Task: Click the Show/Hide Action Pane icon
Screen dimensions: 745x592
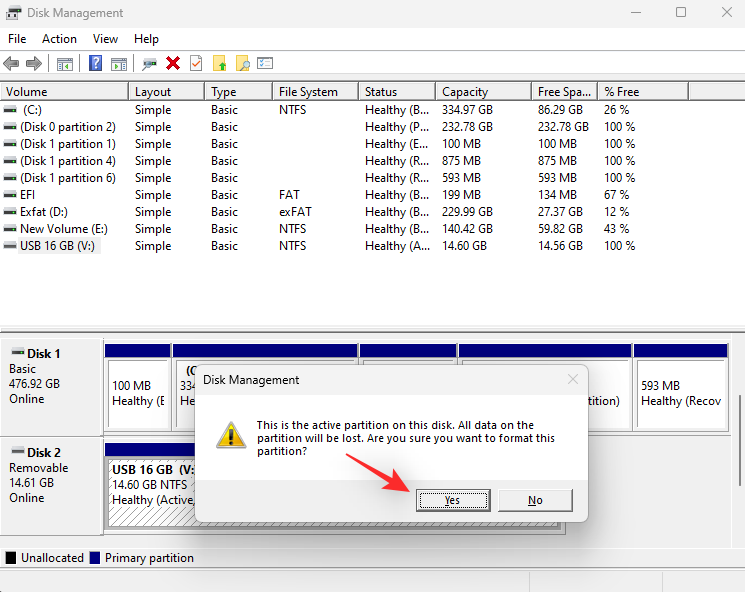Action: click(x=119, y=64)
